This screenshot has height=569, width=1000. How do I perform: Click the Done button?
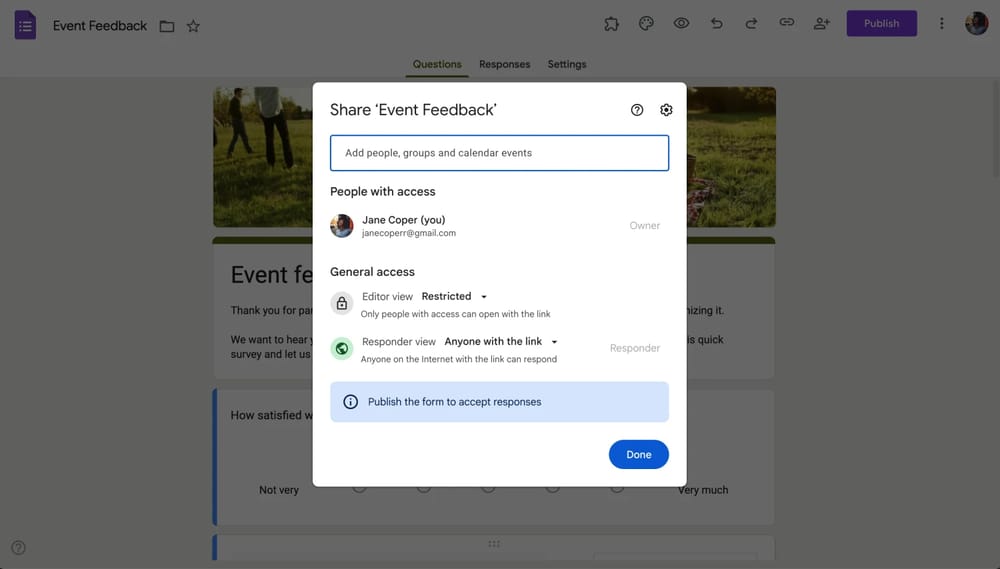(x=638, y=454)
